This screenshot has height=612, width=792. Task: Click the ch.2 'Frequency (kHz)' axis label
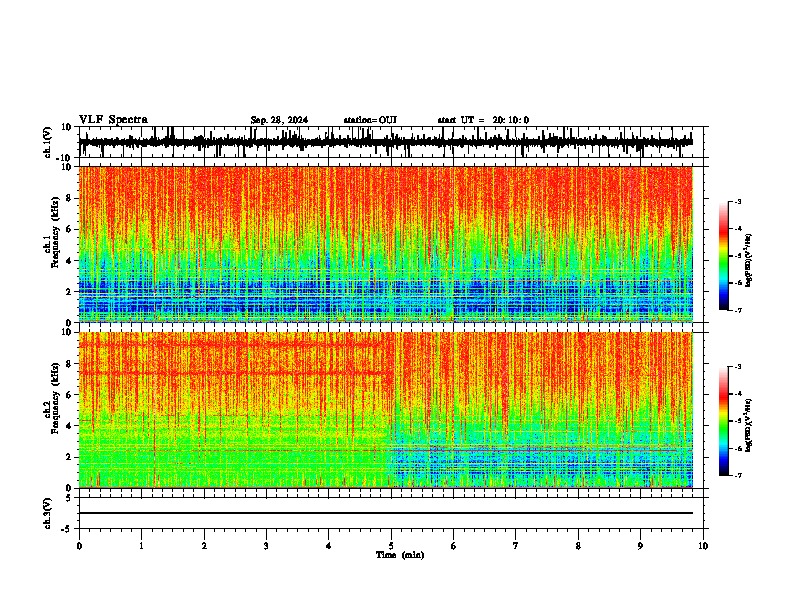pos(55,398)
